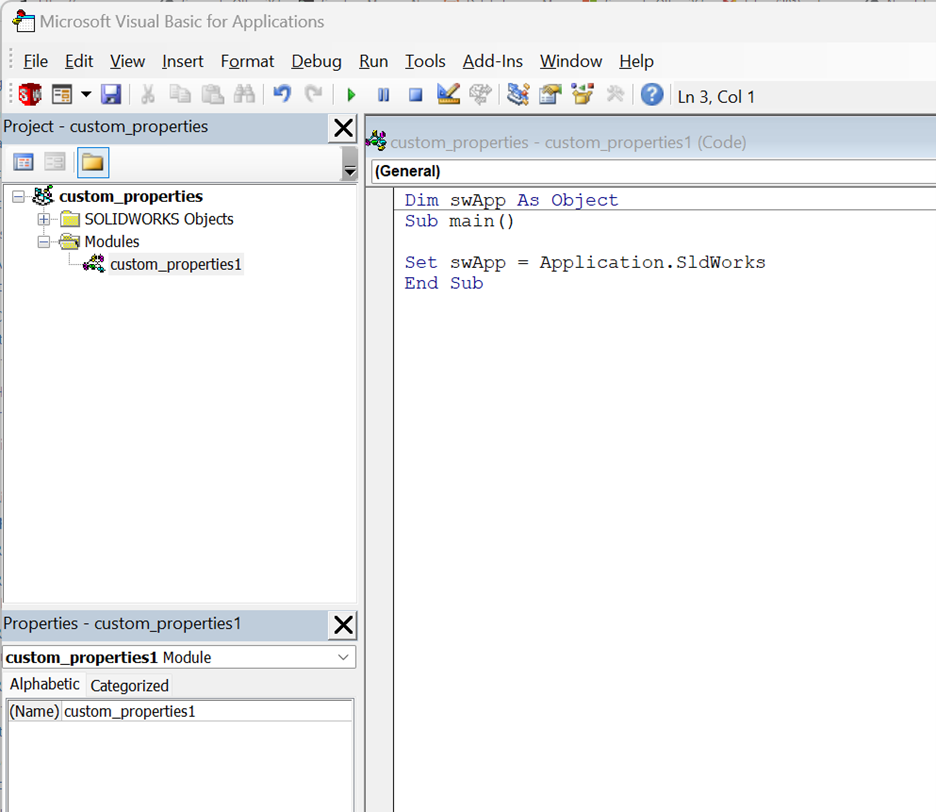This screenshot has width=936, height=812.
Task: Click the Reset stop square icon
Action: click(x=415, y=95)
